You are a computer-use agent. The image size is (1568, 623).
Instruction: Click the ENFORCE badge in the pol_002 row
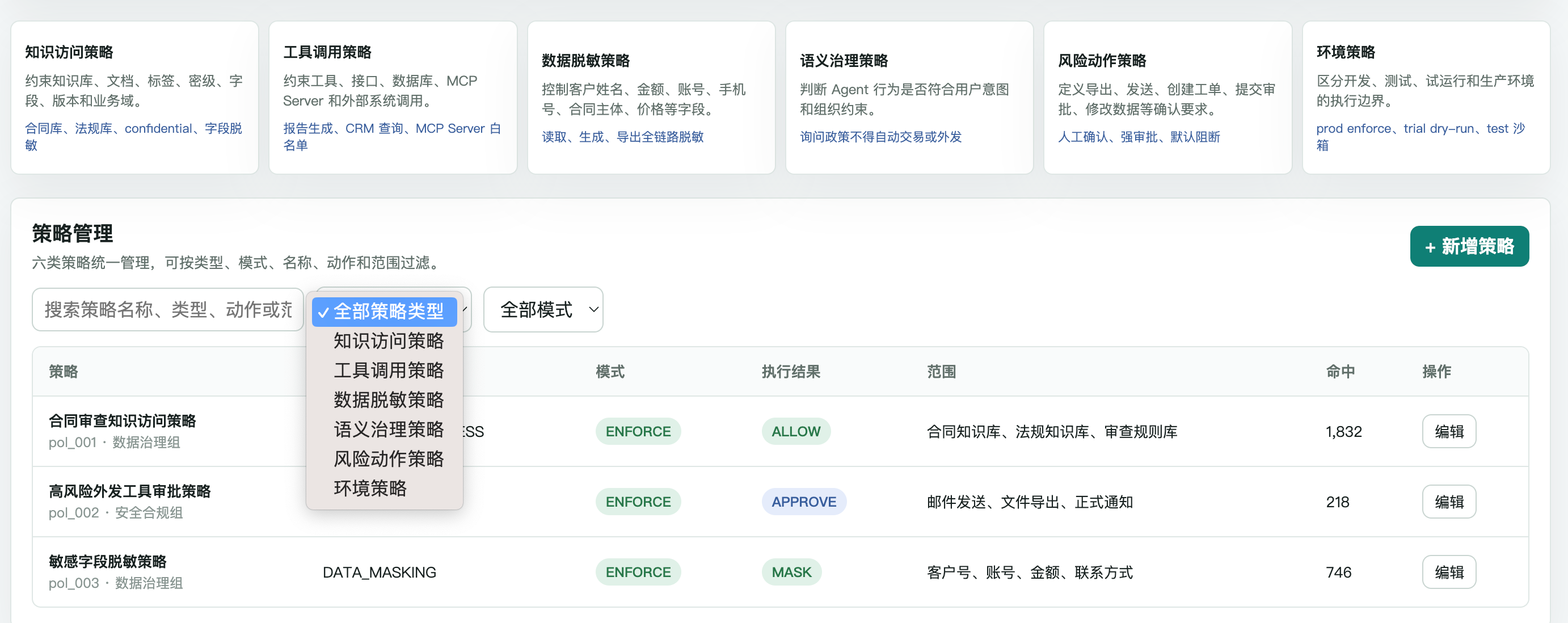click(638, 502)
